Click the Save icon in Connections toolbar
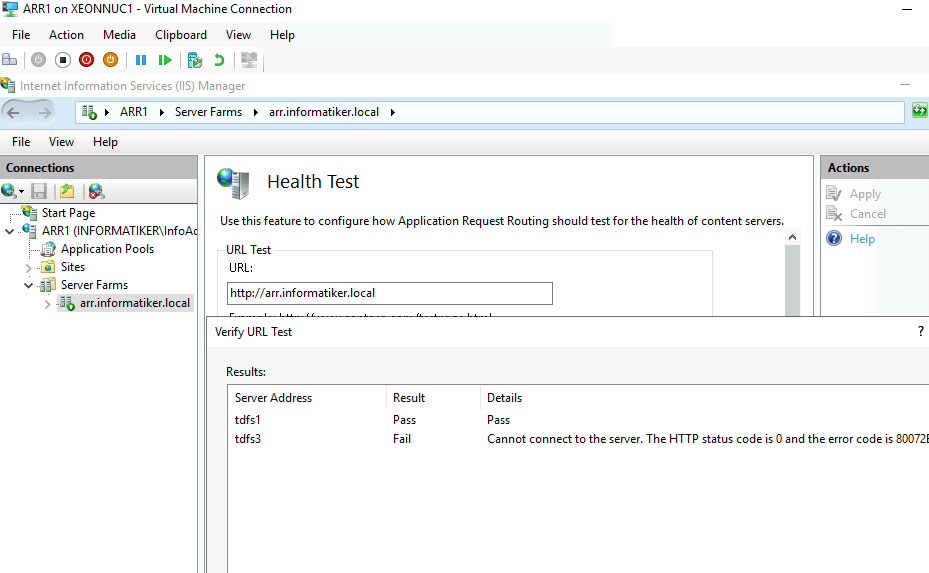Viewport: 929px width, 573px height. tap(39, 191)
